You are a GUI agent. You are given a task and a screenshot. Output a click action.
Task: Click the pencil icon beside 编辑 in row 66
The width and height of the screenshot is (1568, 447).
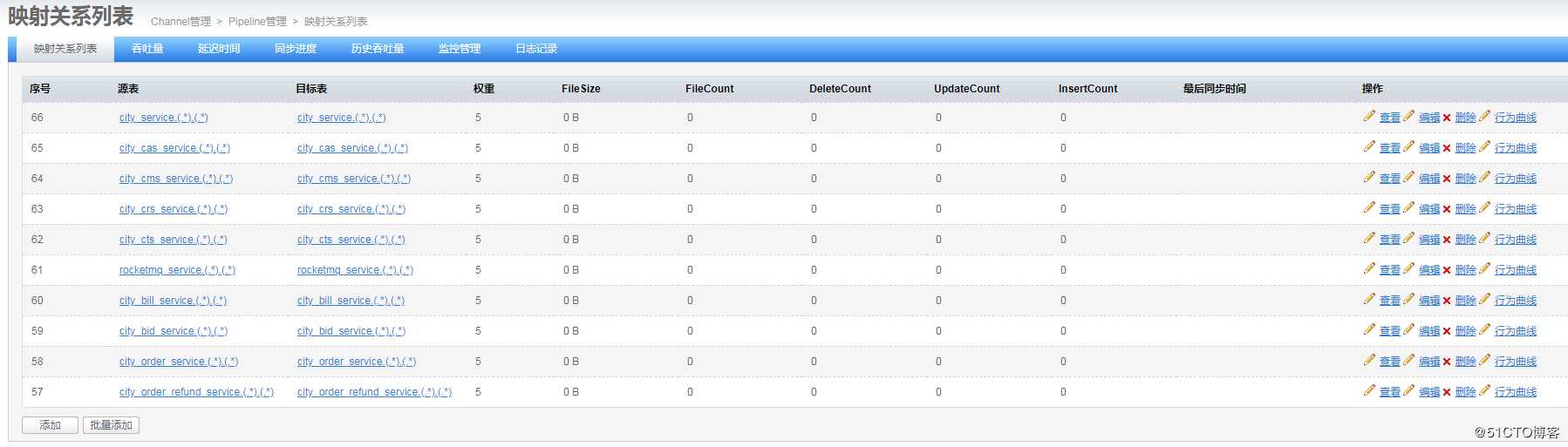[x=1408, y=116]
